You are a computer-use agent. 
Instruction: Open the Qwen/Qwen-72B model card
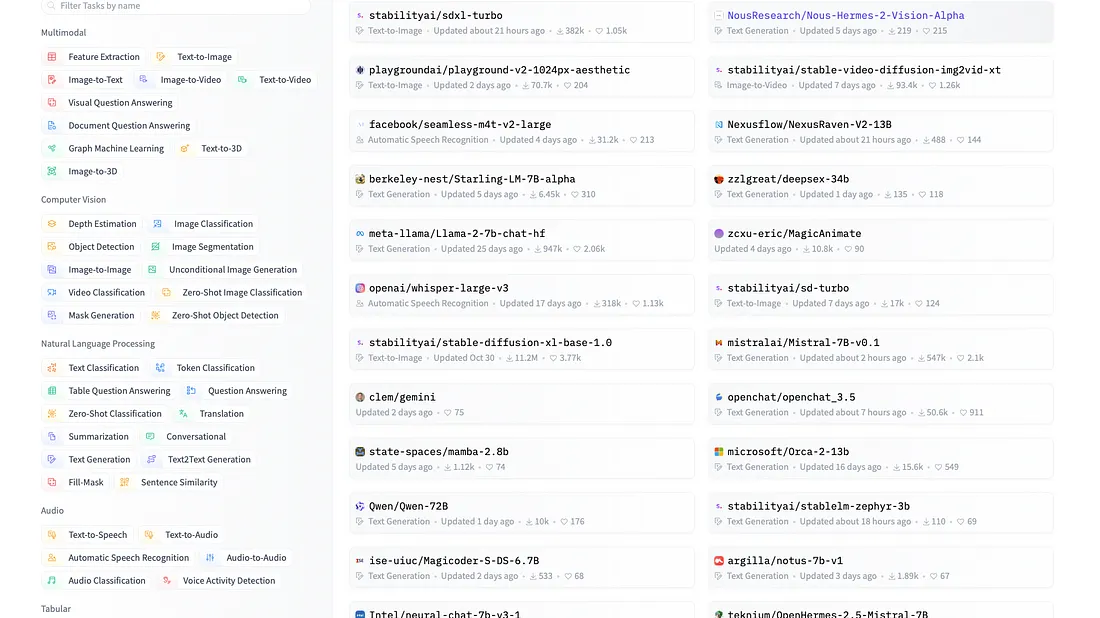(x=522, y=513)
